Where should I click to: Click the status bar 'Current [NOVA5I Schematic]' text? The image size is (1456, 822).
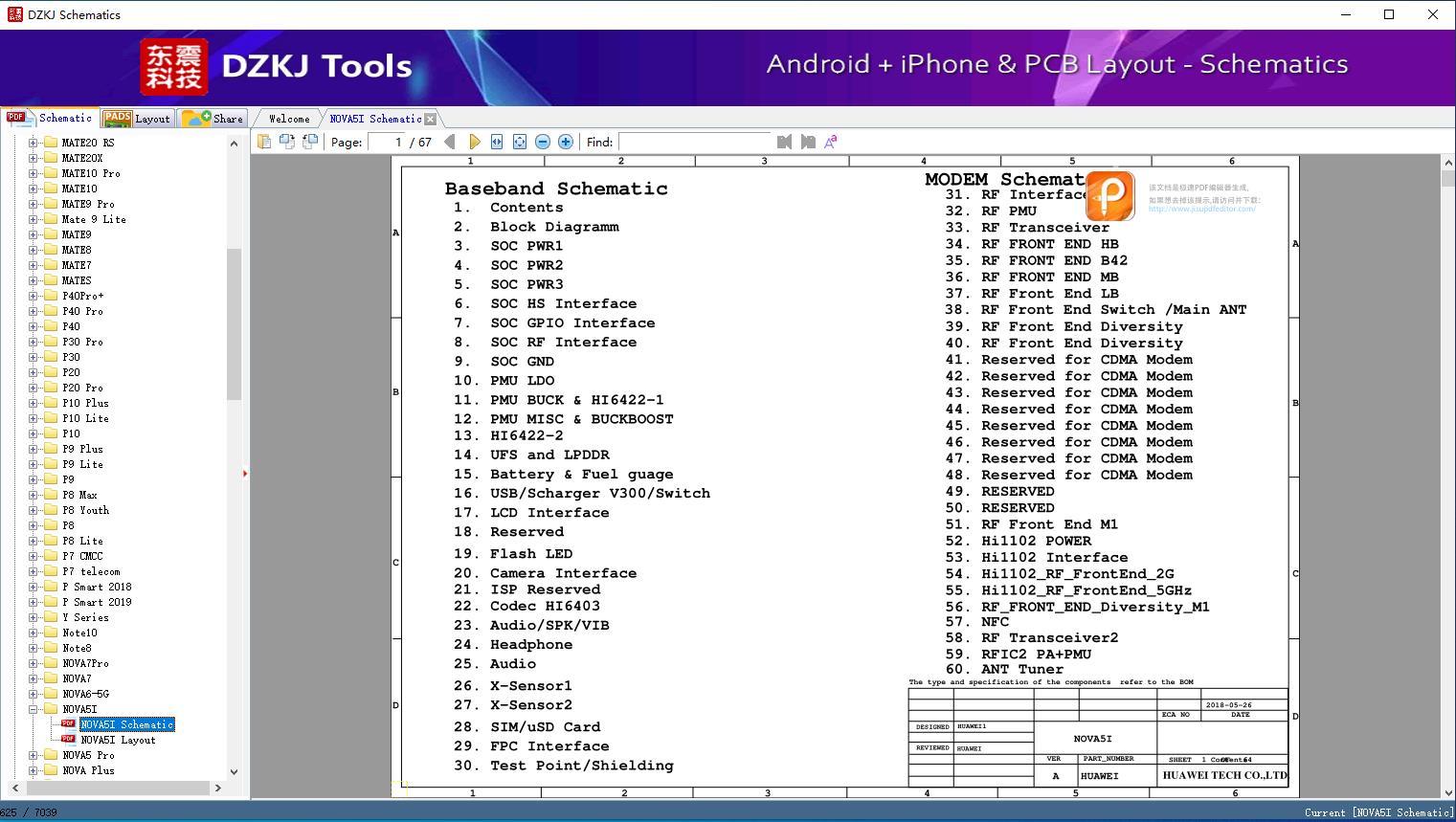click(x=1378, y=812)
